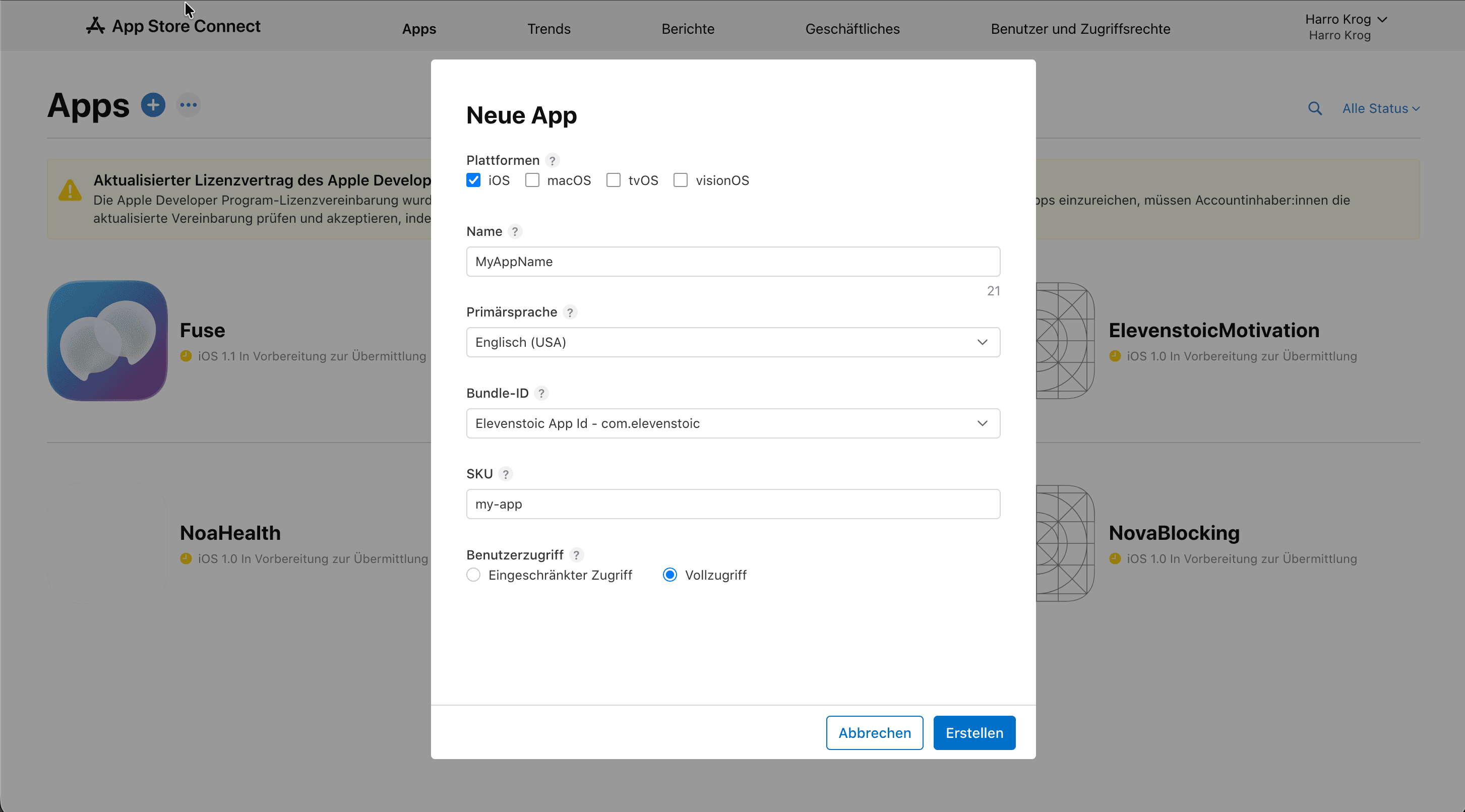Check the tvOS platform checkbox
Viewport: 1465px width, 812px height.
[613, 180]
